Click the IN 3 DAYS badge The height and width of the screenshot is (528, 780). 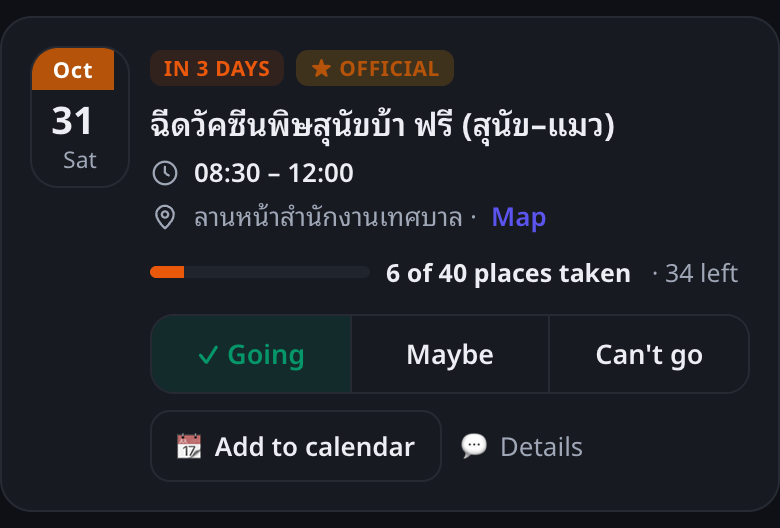click(217, 68)
